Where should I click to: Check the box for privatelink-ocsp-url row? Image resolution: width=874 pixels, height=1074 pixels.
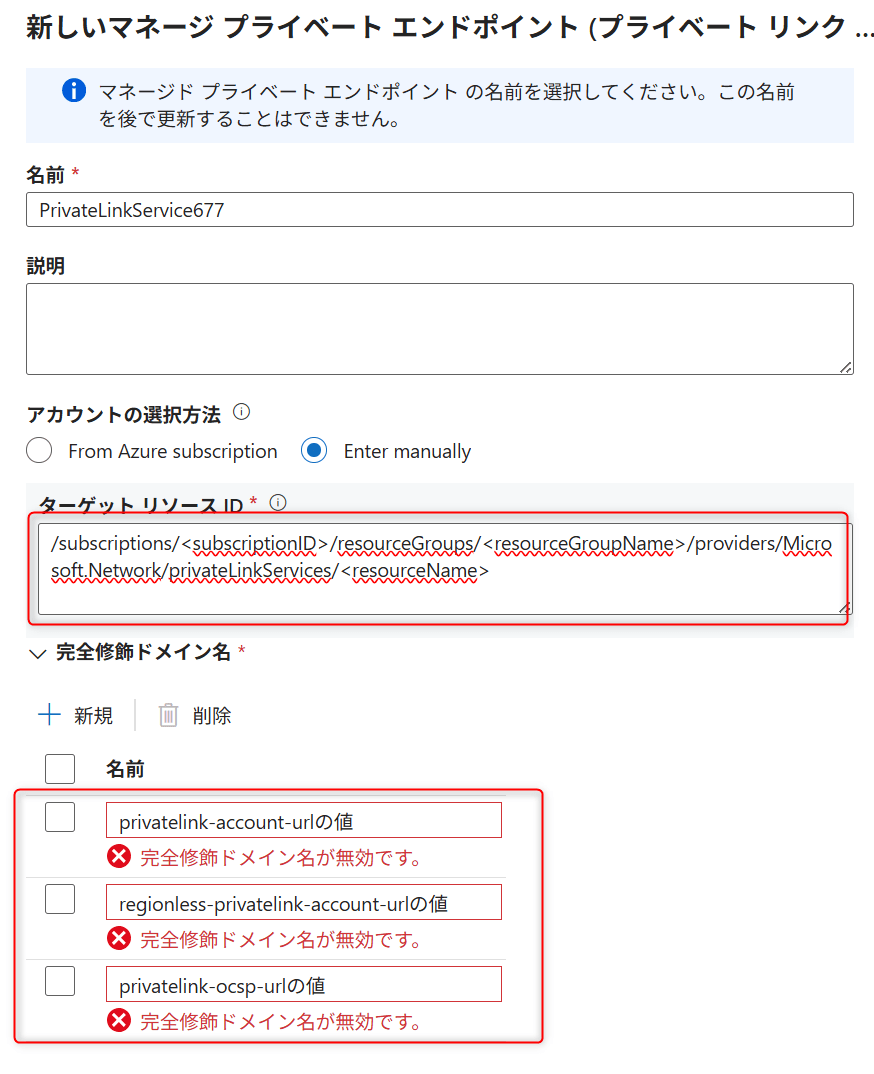60,982
